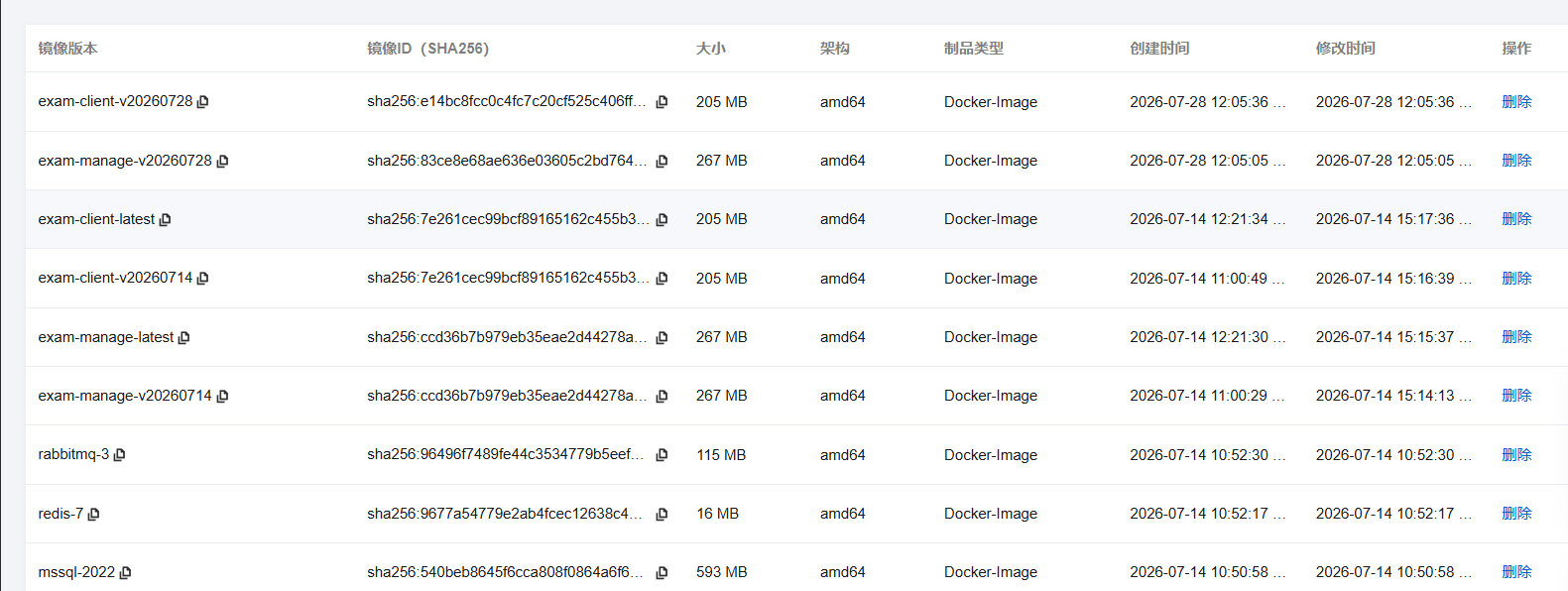The height and width of the screenshot is (591, 1568).
Task: Copy the rabbitmq-3 version name
Action: 119,454
